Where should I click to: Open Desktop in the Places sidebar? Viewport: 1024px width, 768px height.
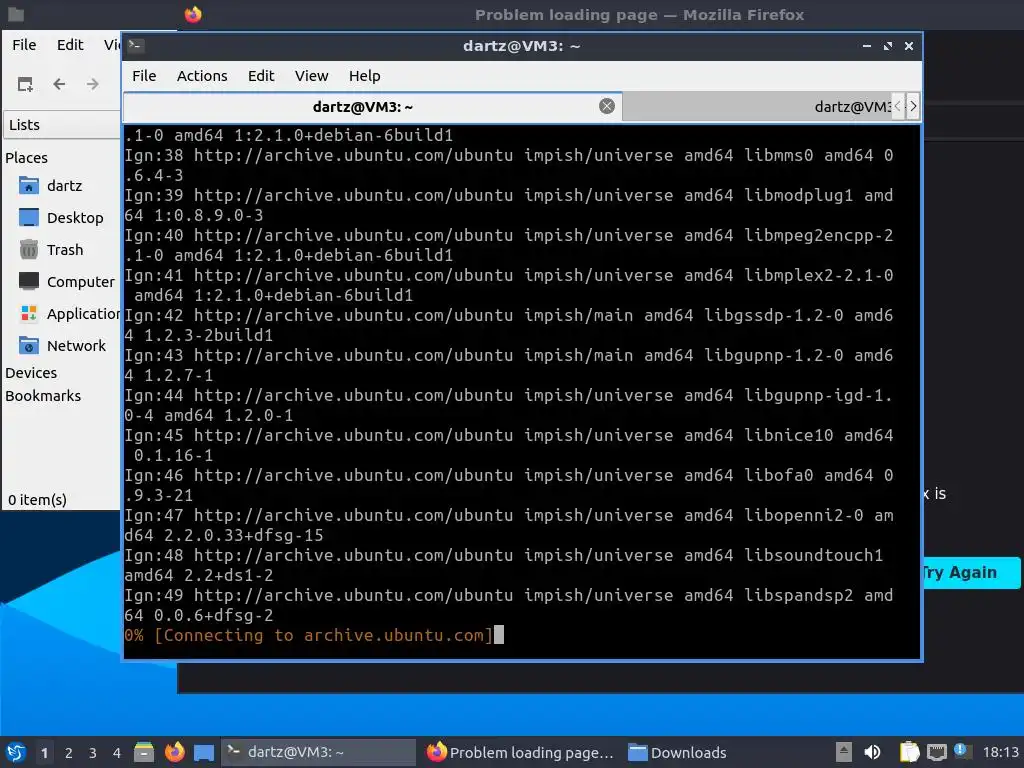(x=62, y=217)
